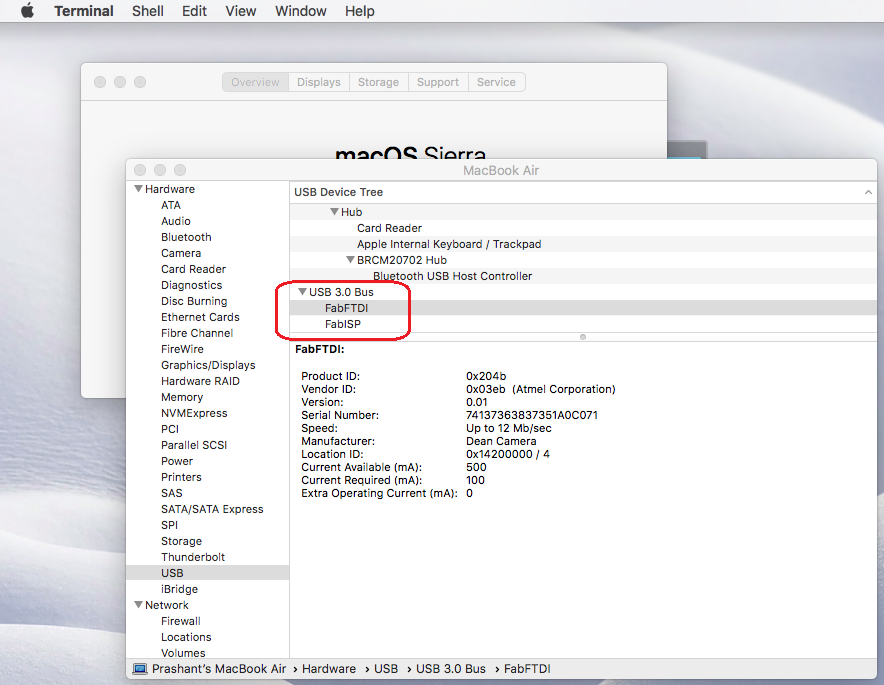Viewport: 884px width, 685px height.
Task: Select Thunderbolt in the sidebar list
Action: point(193,557)
